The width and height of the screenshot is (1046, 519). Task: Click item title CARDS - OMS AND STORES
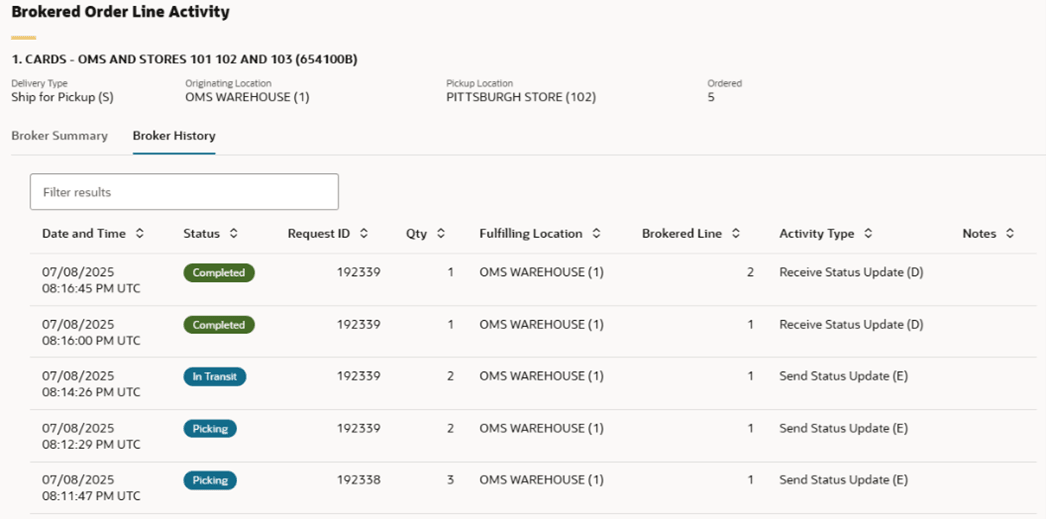184,59
